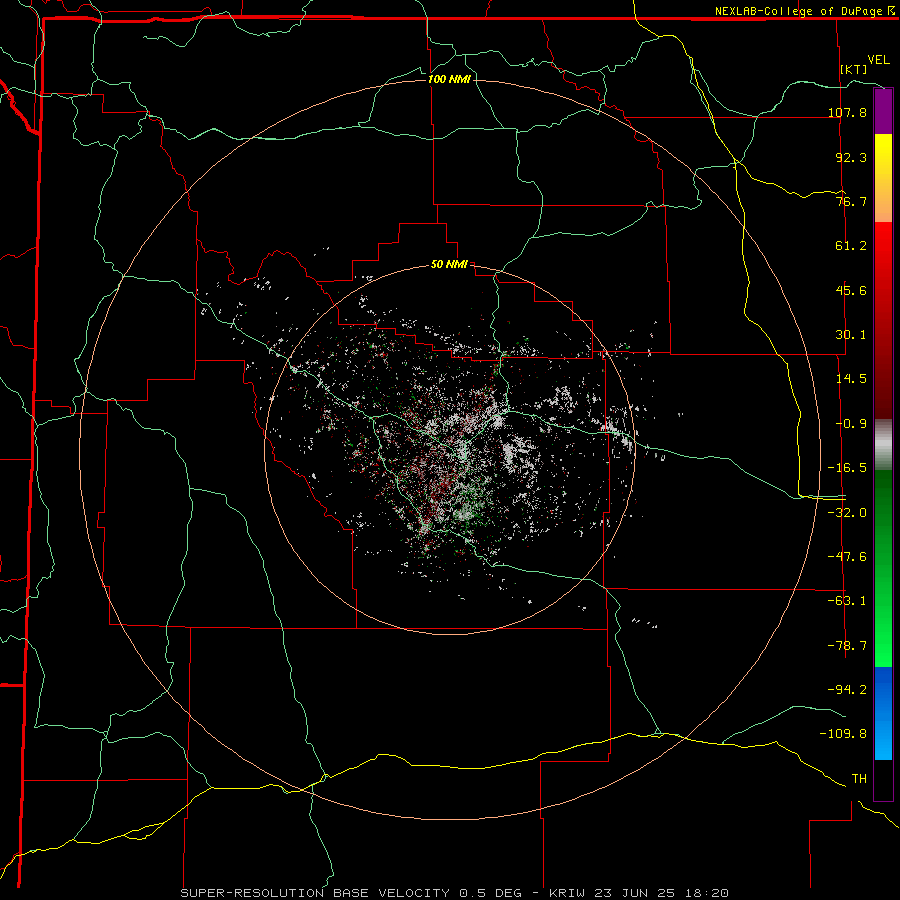The image size is (900, 900).
Task: Click the TH threshold label in legend
Action: 859,779
